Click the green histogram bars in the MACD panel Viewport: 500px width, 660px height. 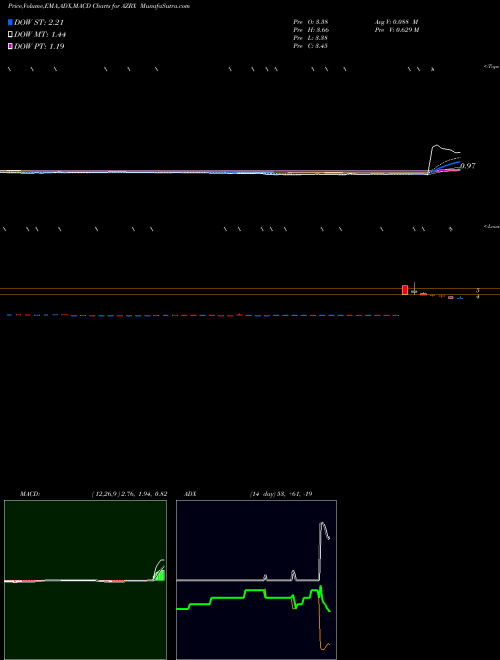(160, 575)
